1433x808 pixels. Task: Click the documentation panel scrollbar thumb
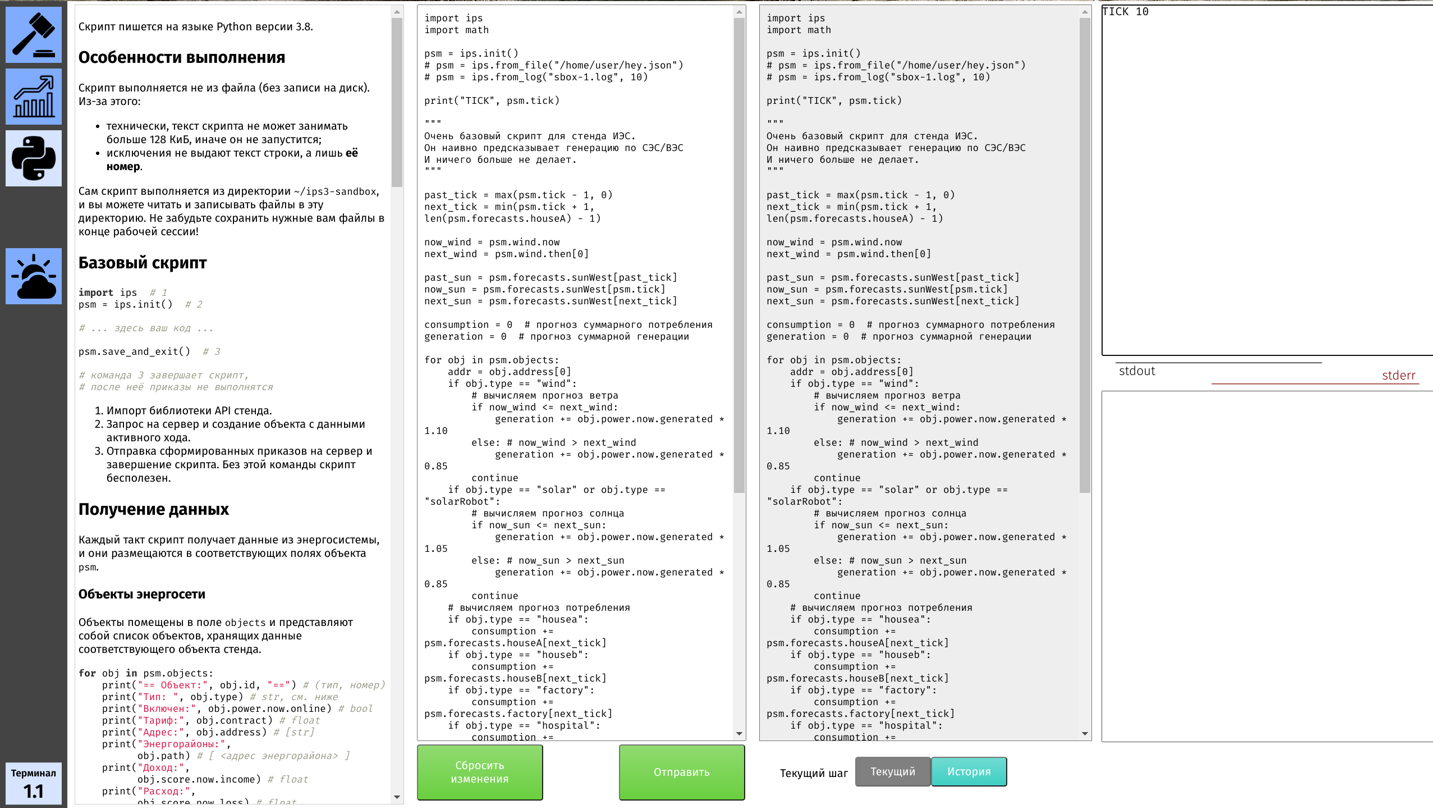(397, 100)
